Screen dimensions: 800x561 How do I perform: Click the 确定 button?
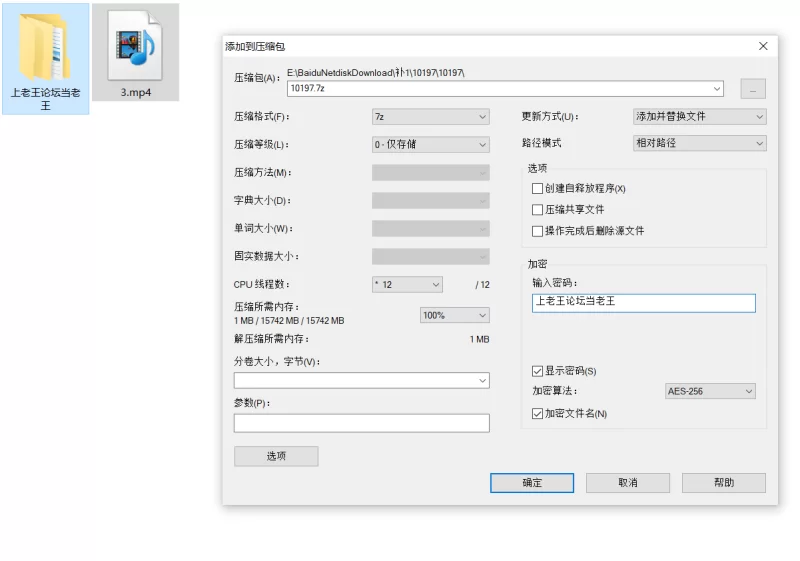tap(532, 483)
